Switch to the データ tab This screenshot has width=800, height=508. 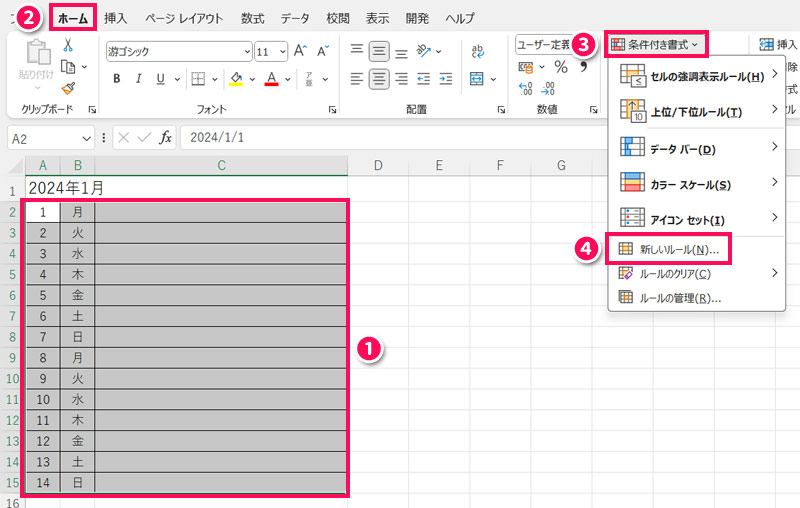point(294,18)
